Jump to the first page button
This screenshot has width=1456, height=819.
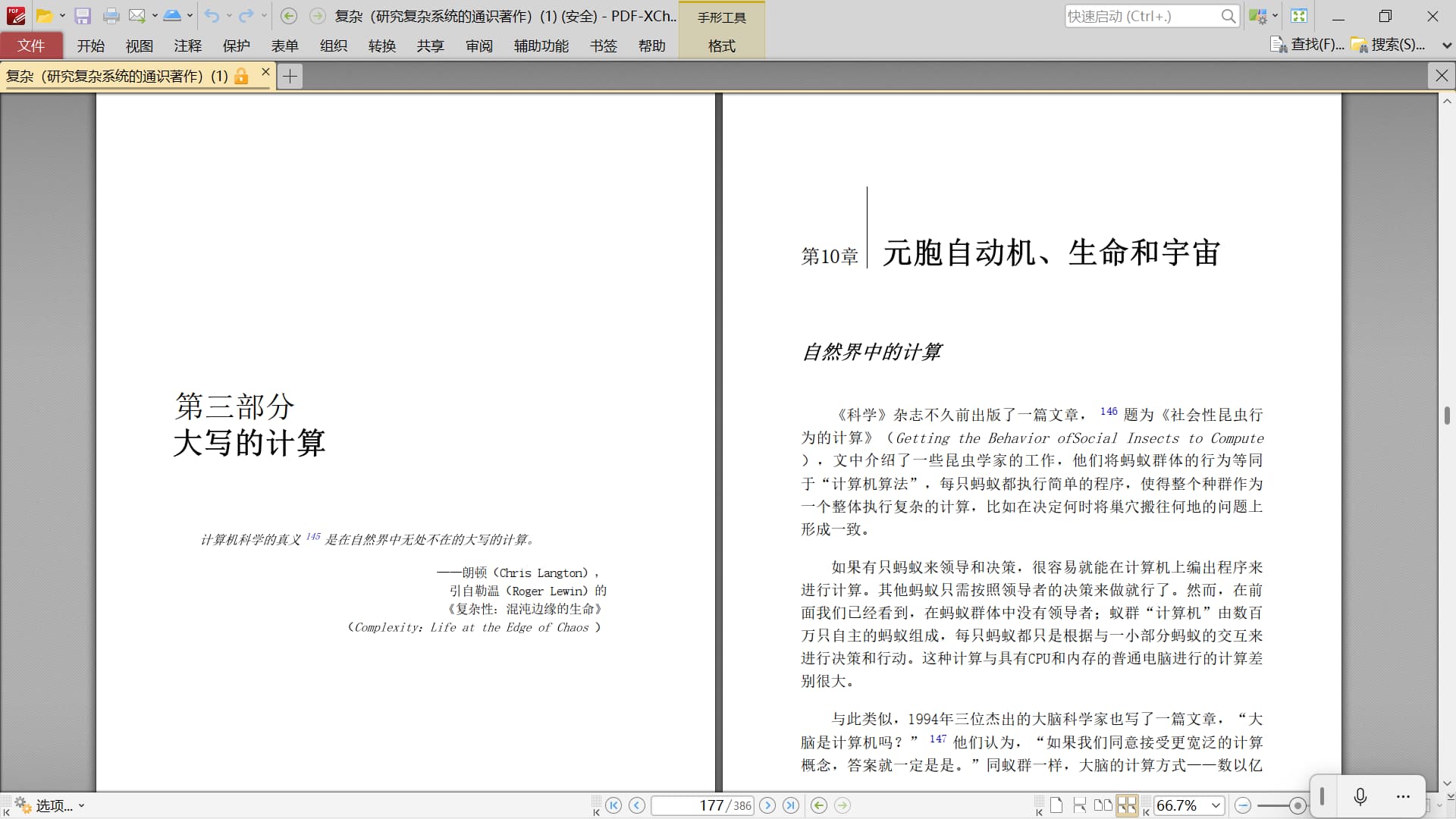click(613, 805)
